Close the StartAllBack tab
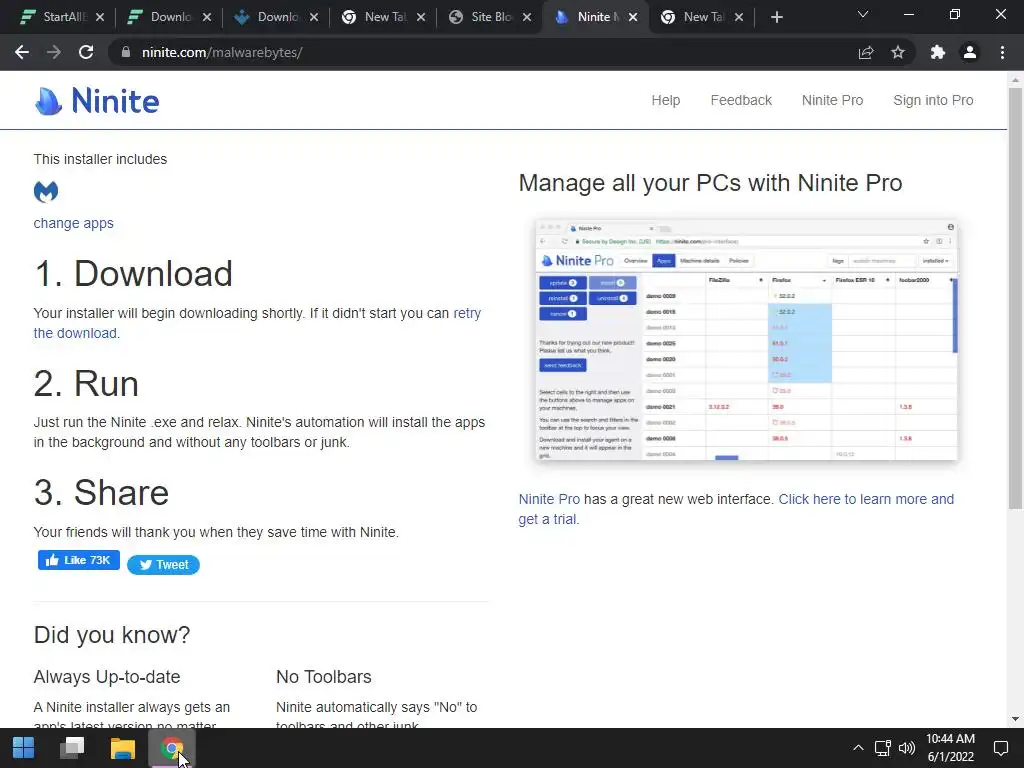This screenshot has width=1024, height=768. [x=100, y=17]
